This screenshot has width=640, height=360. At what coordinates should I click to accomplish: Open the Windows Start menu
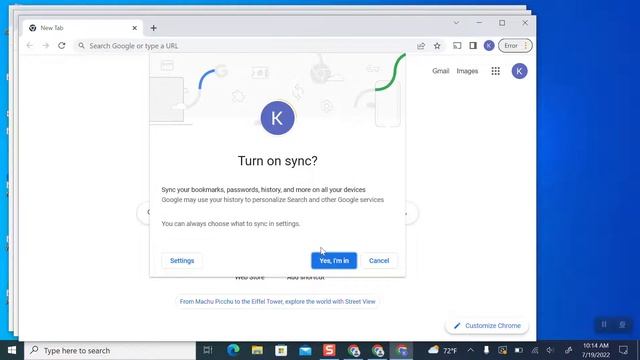point(12,350)
